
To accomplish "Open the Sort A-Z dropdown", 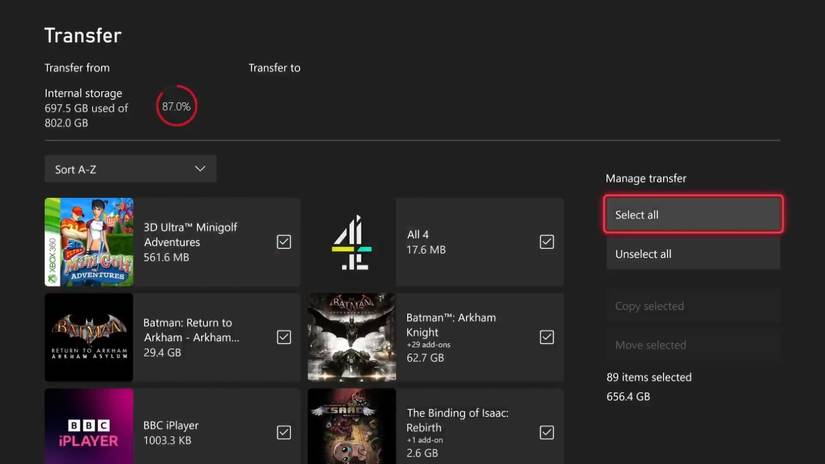I will 130,169.
